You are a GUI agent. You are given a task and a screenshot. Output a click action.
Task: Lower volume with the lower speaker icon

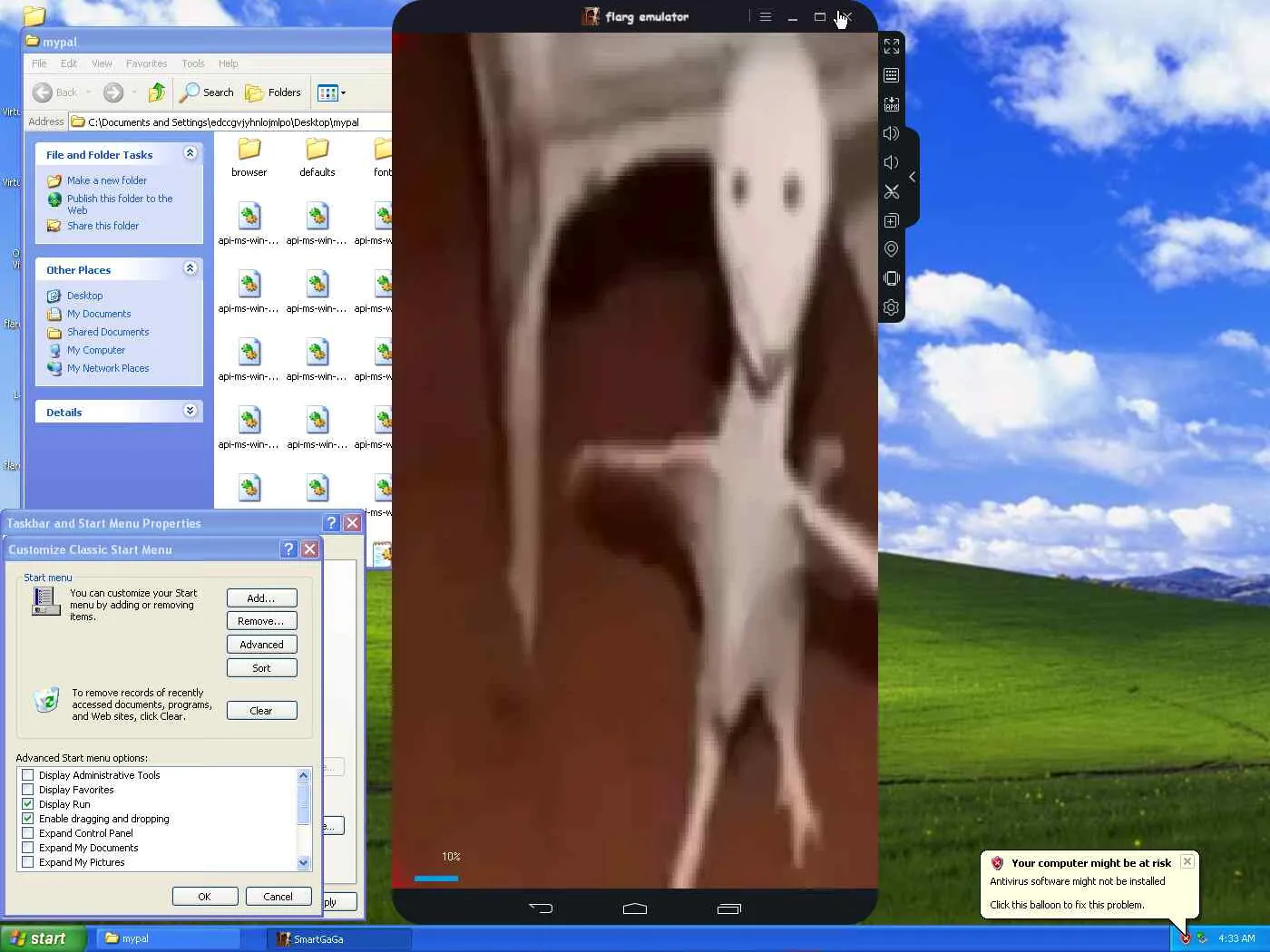click(892, 162)
